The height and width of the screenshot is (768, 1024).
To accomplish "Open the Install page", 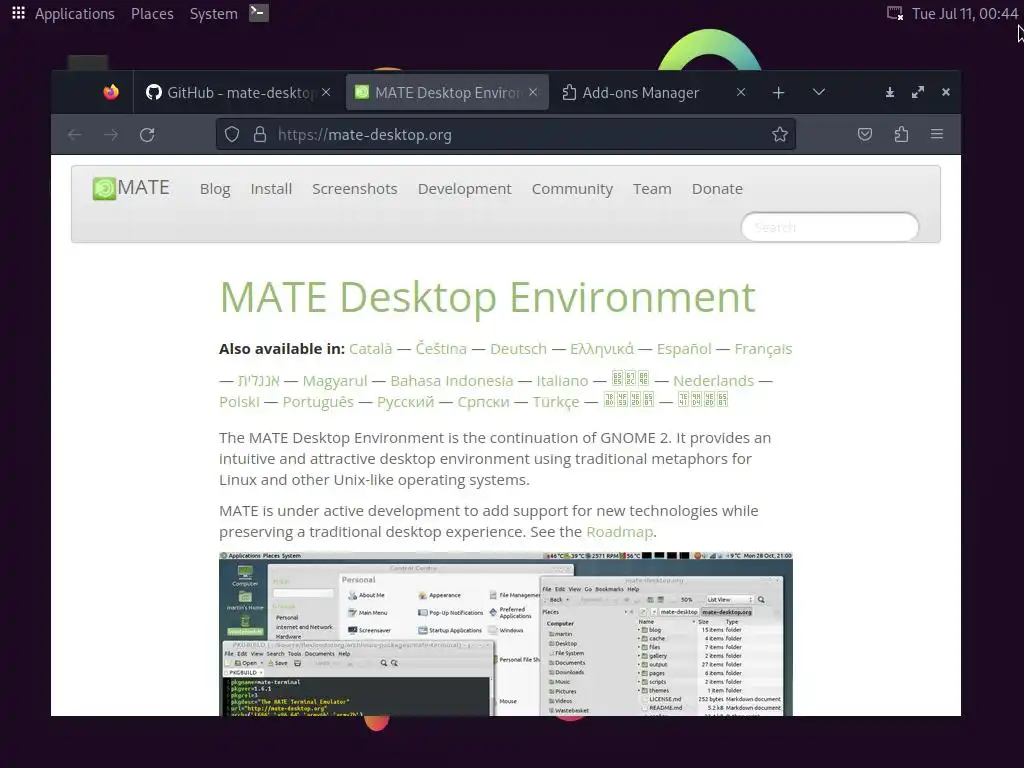I will click(x=271, y=189).
